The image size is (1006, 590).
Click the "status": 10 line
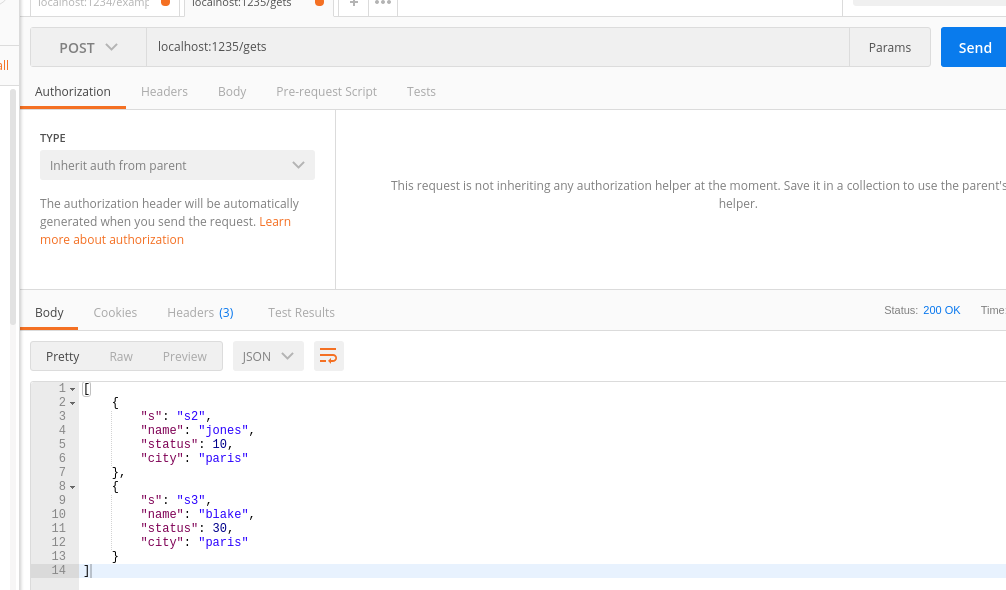(x=187, y=444)
